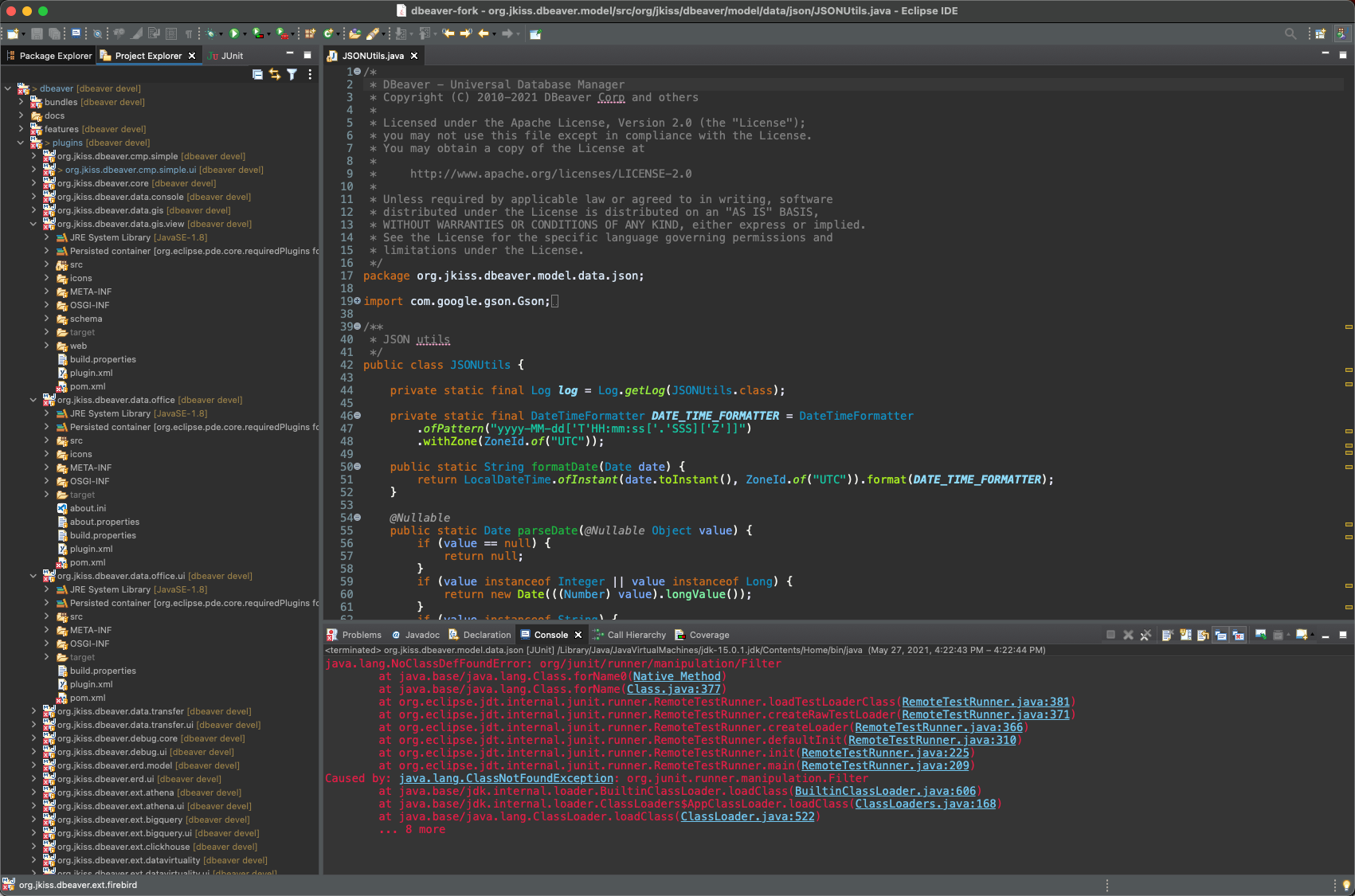The width and height of the screenshot is (1355, 896).
Task: Collapse all nodes in Project Explorer
Action: point(257,74)
